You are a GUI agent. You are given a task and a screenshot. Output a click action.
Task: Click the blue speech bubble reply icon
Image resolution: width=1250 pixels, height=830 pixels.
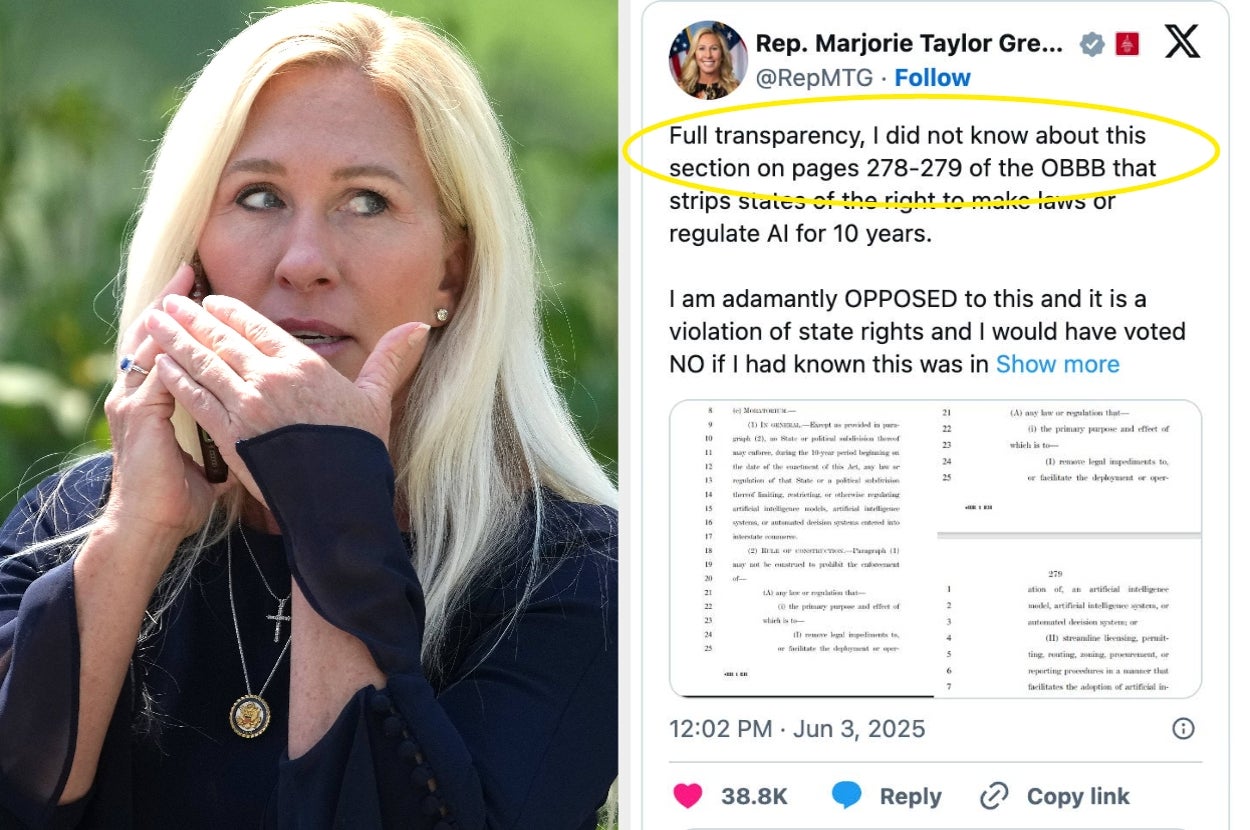coord(847,796)
